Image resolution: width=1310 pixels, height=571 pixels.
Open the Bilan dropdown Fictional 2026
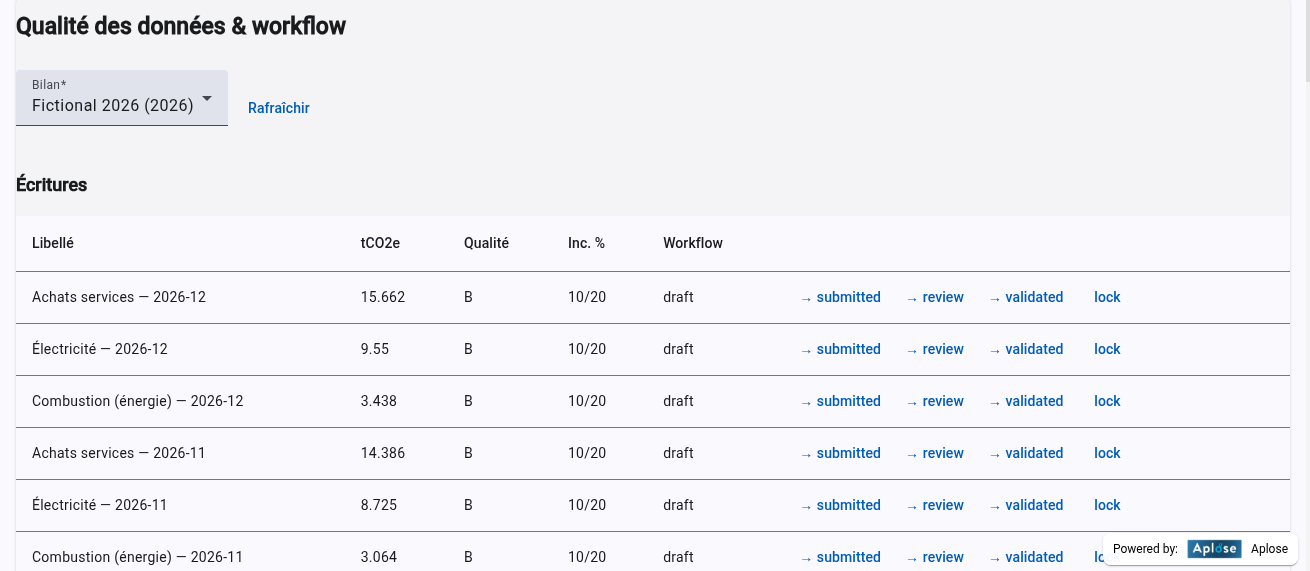pyautogui.click(x=112, y=105)
